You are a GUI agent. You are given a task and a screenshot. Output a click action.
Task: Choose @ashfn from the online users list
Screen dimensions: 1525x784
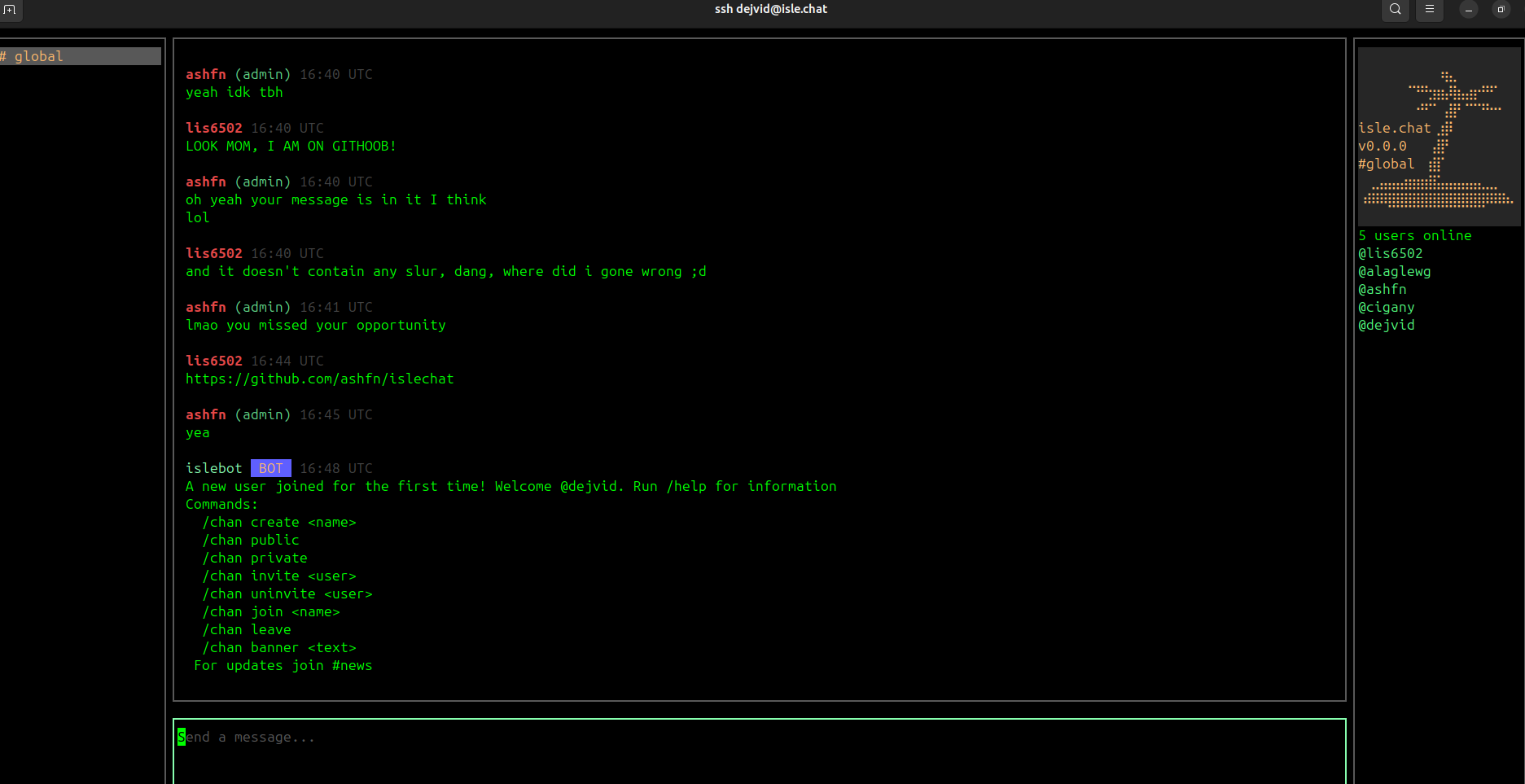[1382, 289]
